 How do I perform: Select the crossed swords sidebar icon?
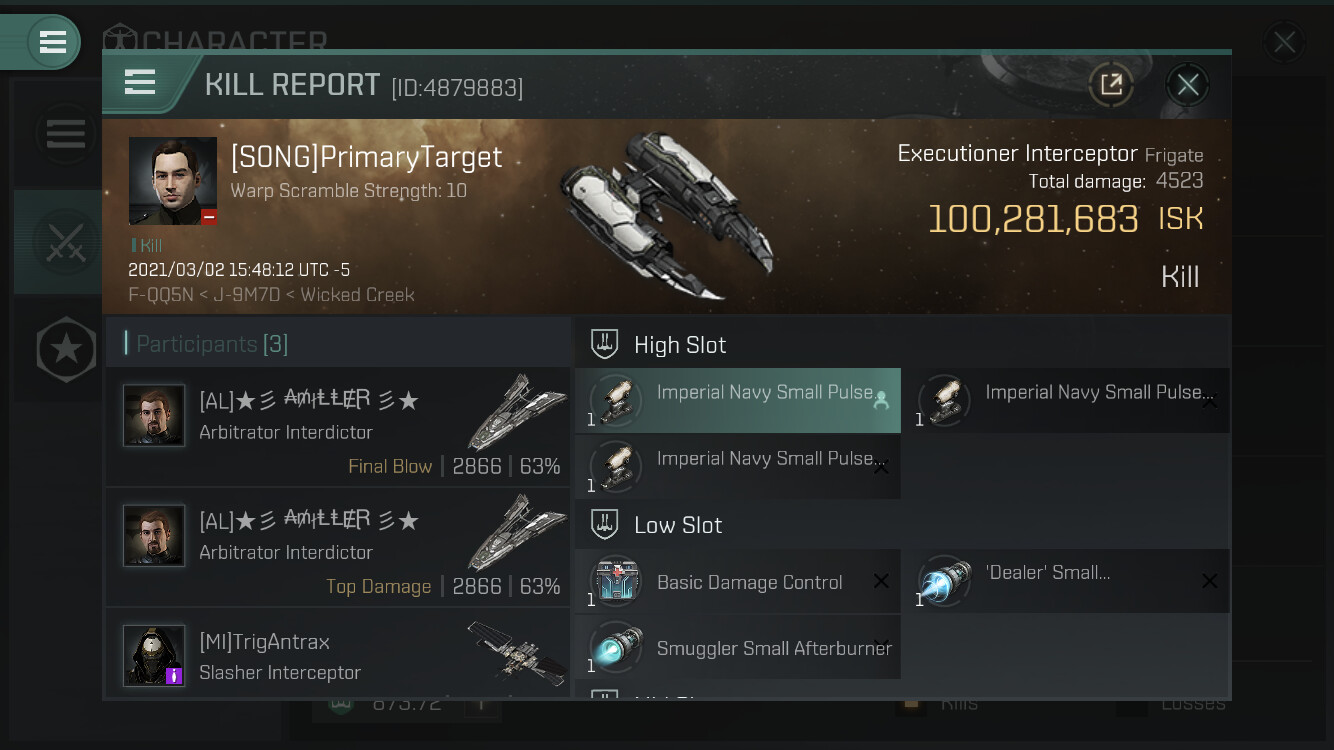coord(66,242)
